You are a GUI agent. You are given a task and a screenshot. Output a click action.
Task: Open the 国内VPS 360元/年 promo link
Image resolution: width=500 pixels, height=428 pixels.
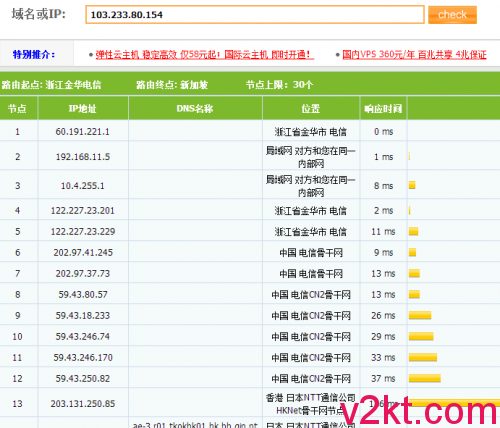414,54
